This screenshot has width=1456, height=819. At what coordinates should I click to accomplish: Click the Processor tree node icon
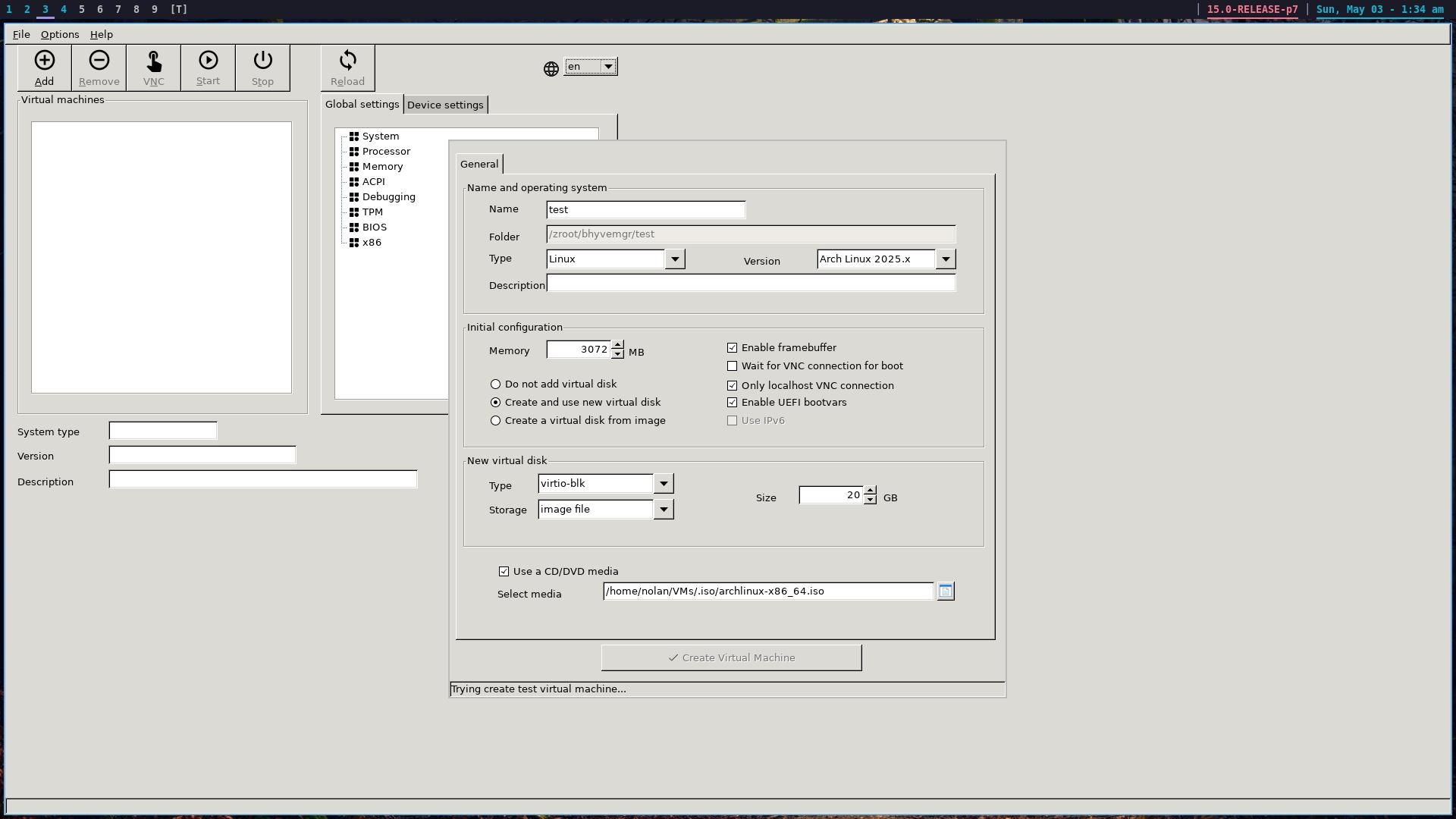tap(354, 152)
